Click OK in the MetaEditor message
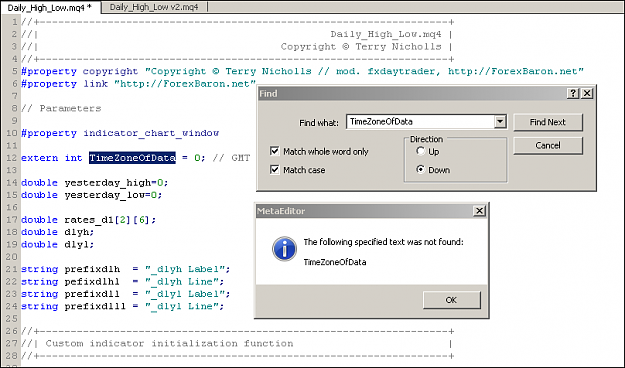The image size is (625, 368). 452,300
